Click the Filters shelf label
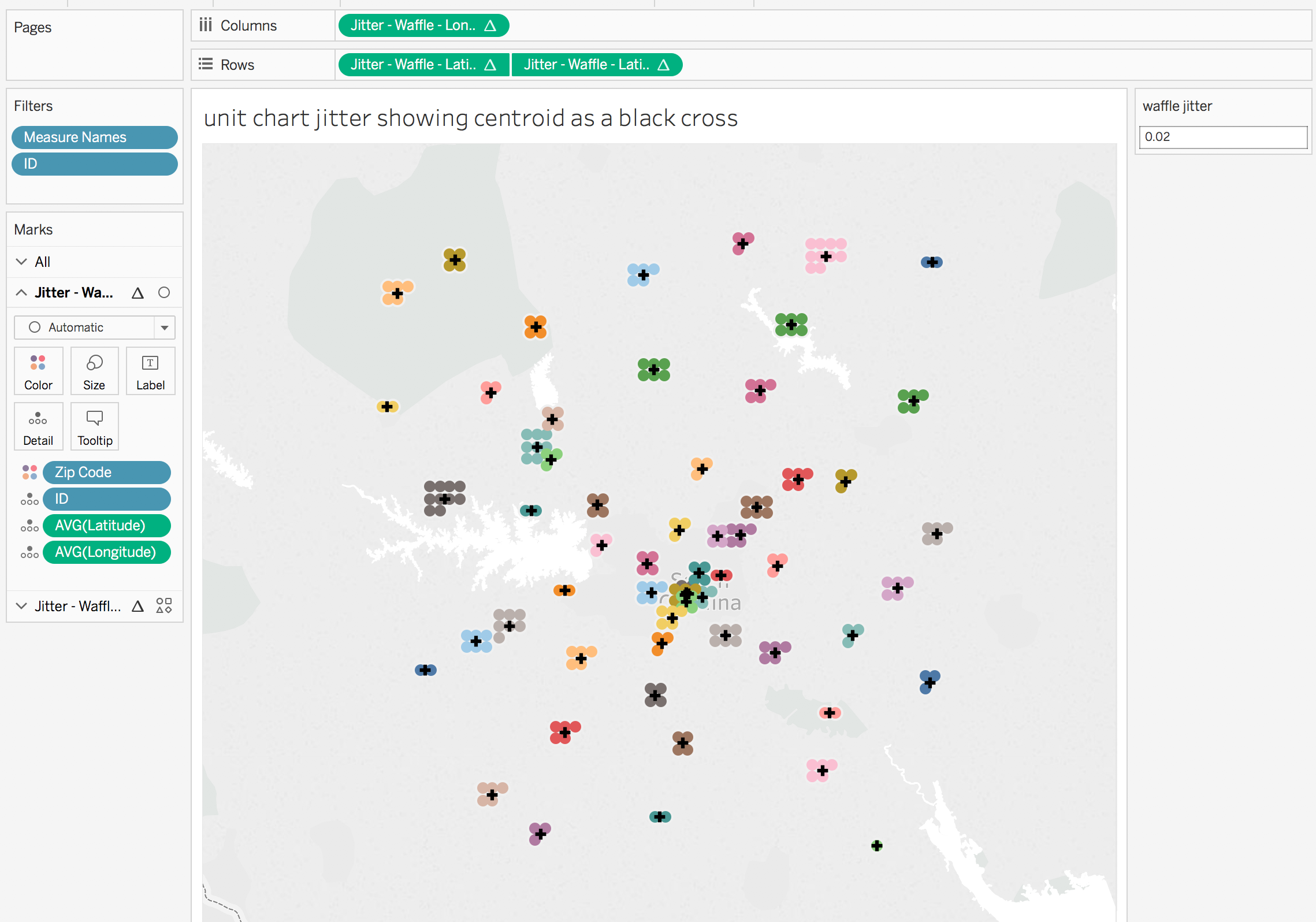 33,106
